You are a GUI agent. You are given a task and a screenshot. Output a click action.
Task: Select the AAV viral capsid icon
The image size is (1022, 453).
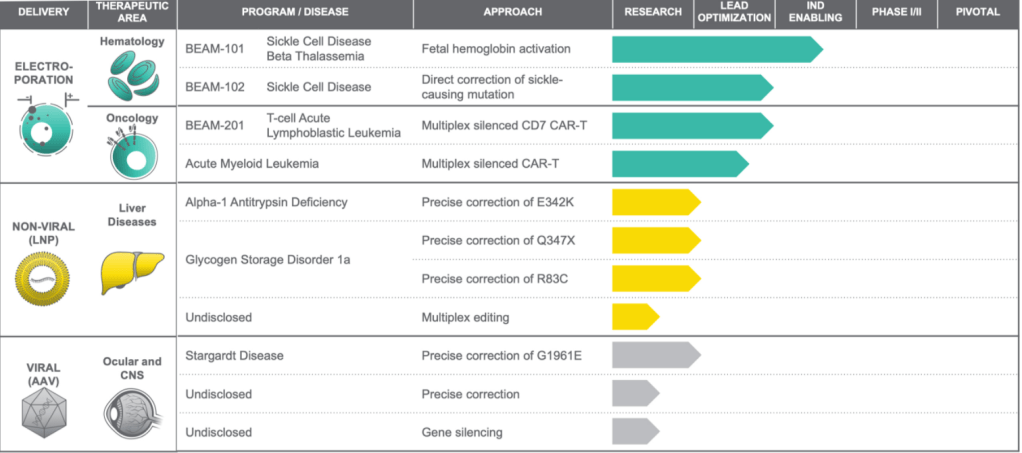pyautogui.click(x=43, y=409)
